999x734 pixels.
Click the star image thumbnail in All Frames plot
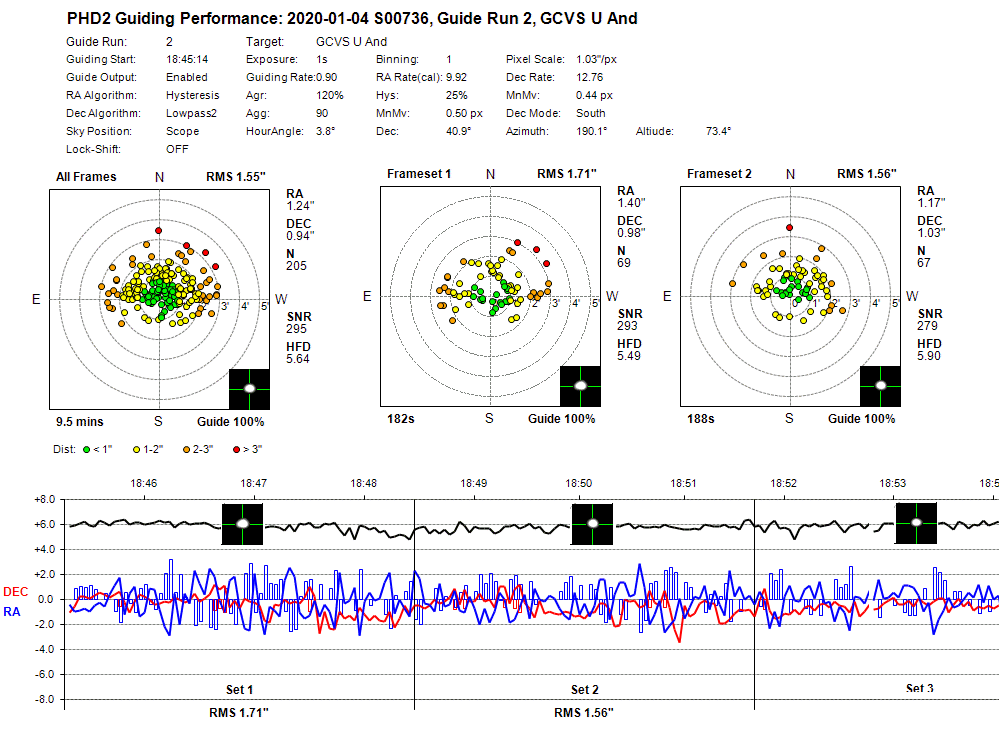pyautogui.click(x=249, y=389)
